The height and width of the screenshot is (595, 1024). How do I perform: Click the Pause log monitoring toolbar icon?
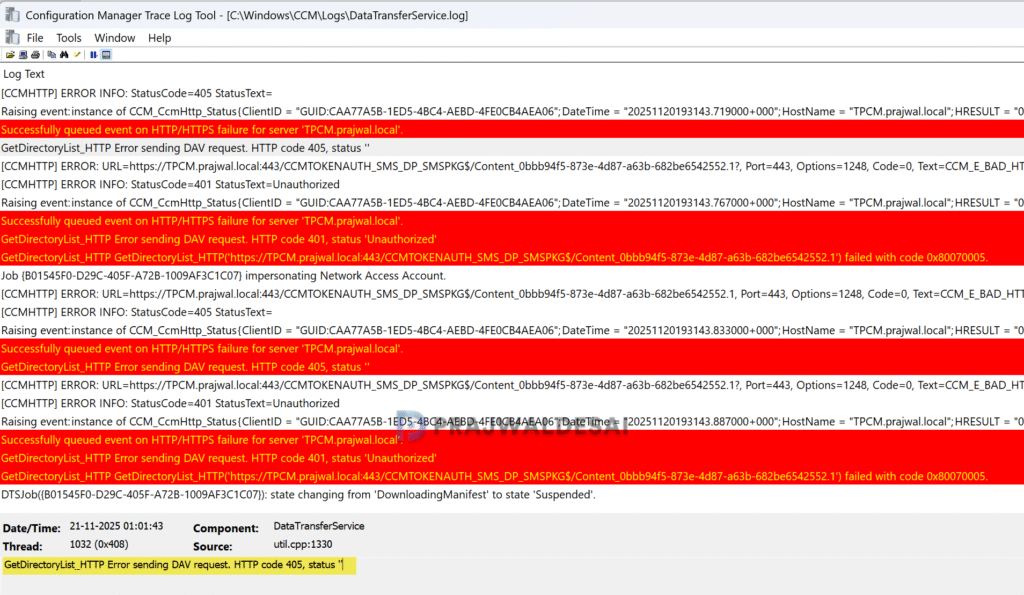click(x=93, y=55)
